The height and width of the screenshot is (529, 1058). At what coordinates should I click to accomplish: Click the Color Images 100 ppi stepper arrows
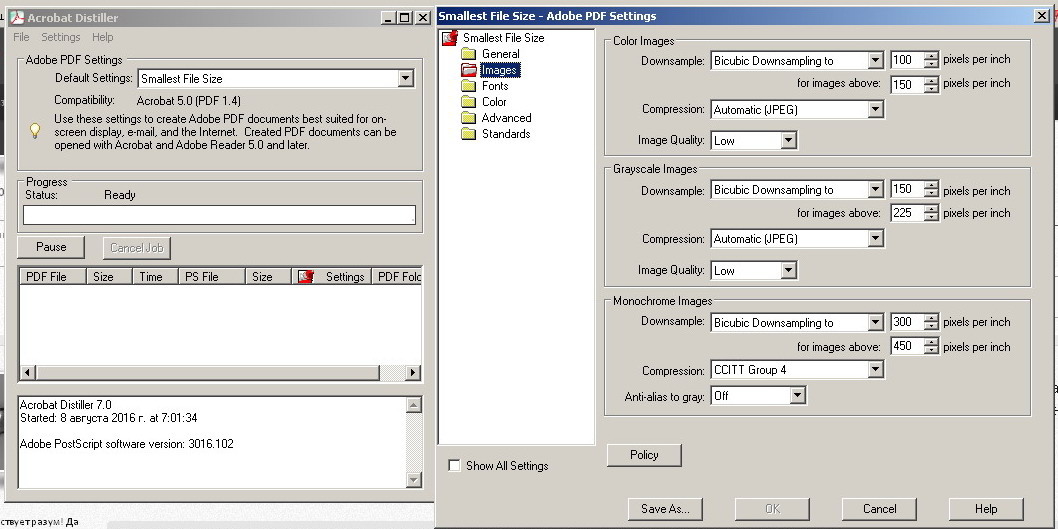(932, 60)
